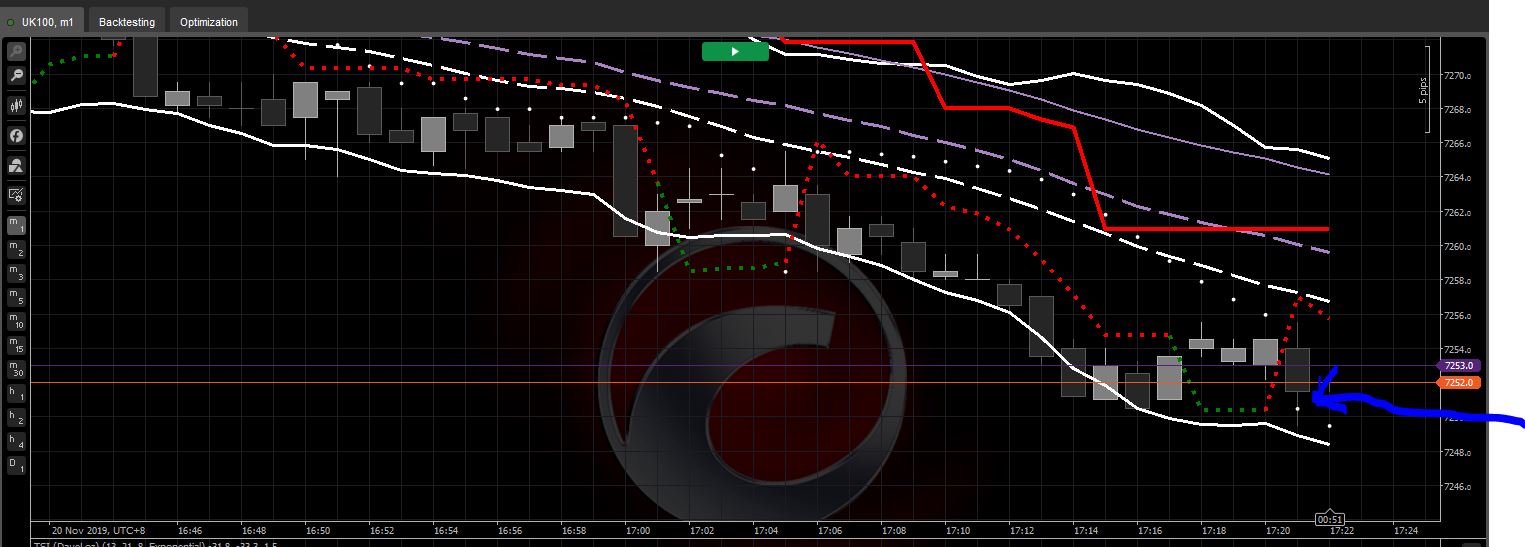The image size is (1525, 547).
Task: Click the 7246.0 price axis label
Action: point(1455,487)
